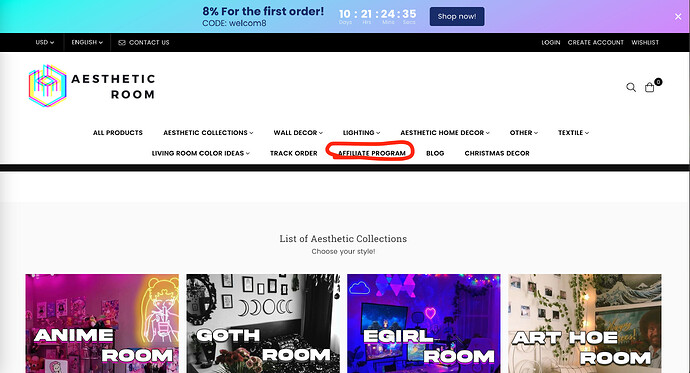Dismiss the promo banner with X
This screenshot has width=690, height=373.
[678, 17]
